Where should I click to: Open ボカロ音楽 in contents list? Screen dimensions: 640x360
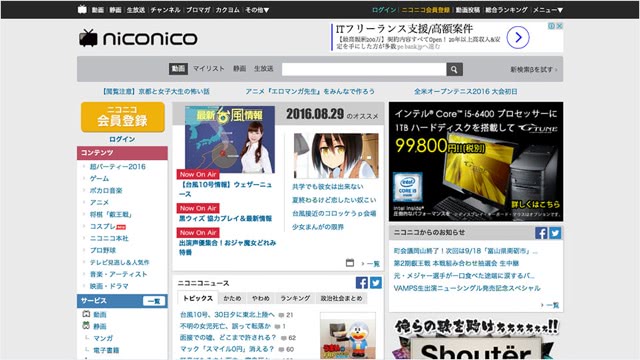106,190
